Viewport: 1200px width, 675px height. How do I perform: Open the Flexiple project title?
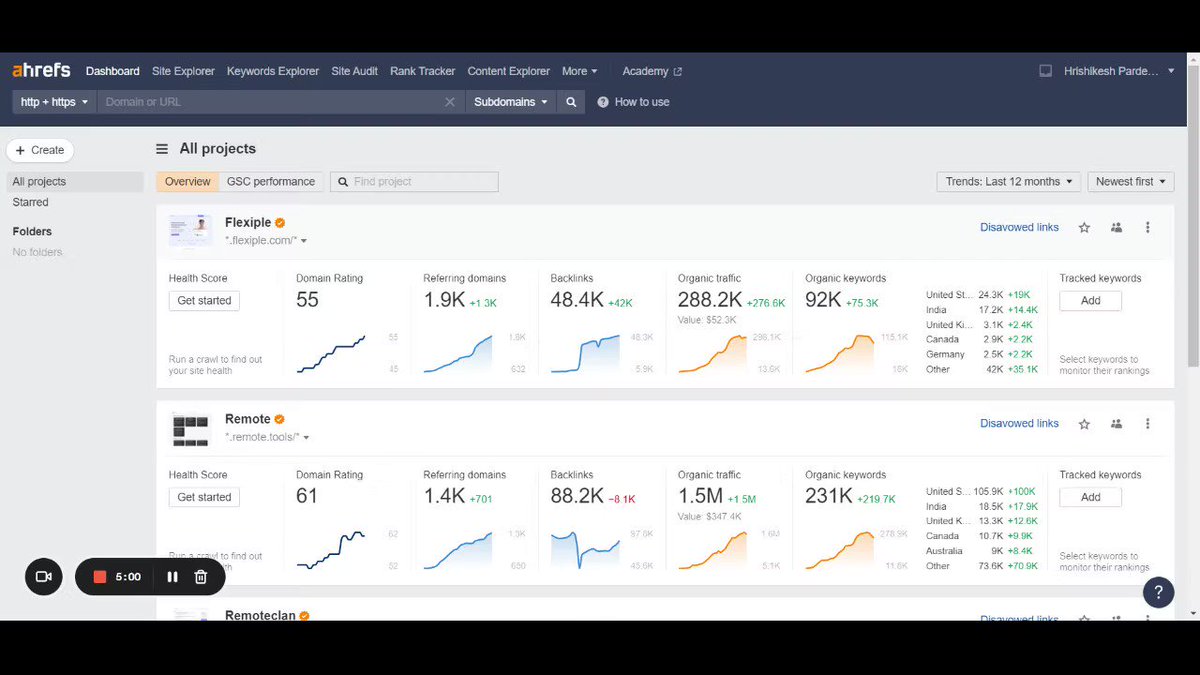click(x=248, y=223)
